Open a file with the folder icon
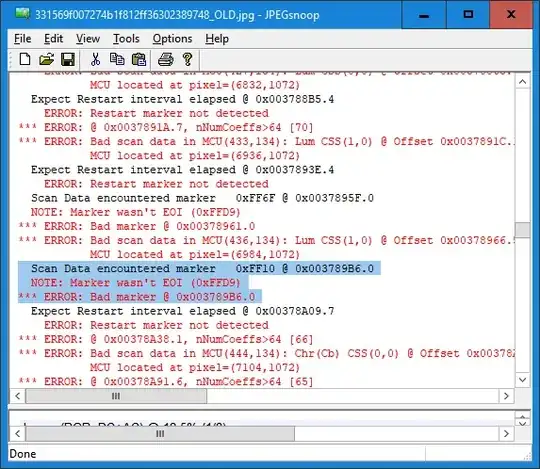540x469 pixels. pyautogui.click(x=46, y=60)
